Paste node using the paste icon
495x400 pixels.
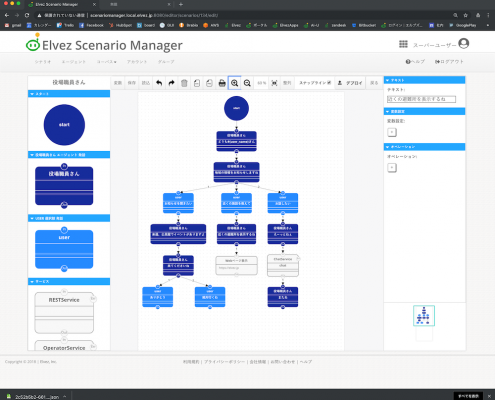pos(209,83)
